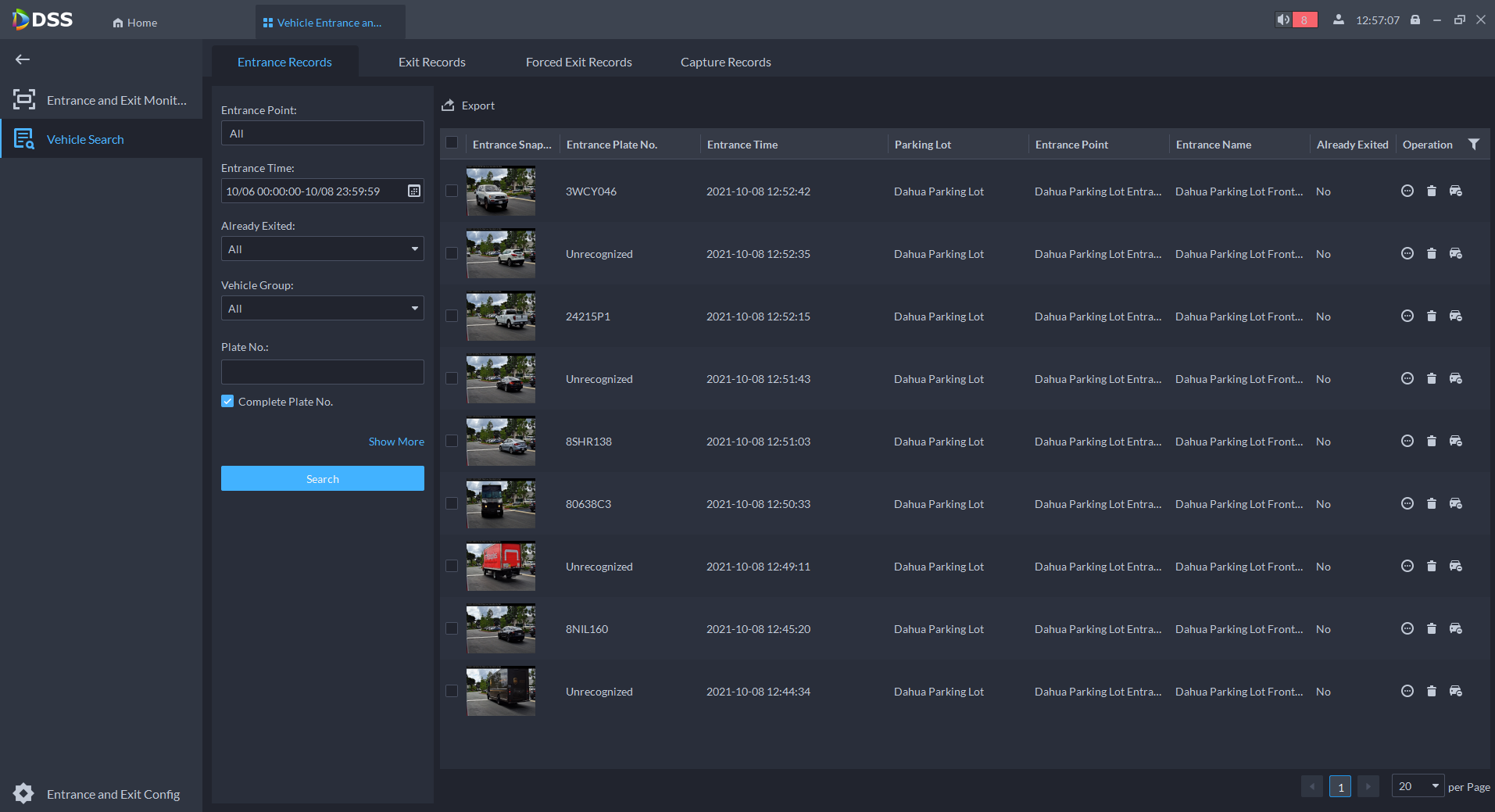The image size is (1495, 812).
Task: Click the column filter funnel icon
Action: [1473, 145]
